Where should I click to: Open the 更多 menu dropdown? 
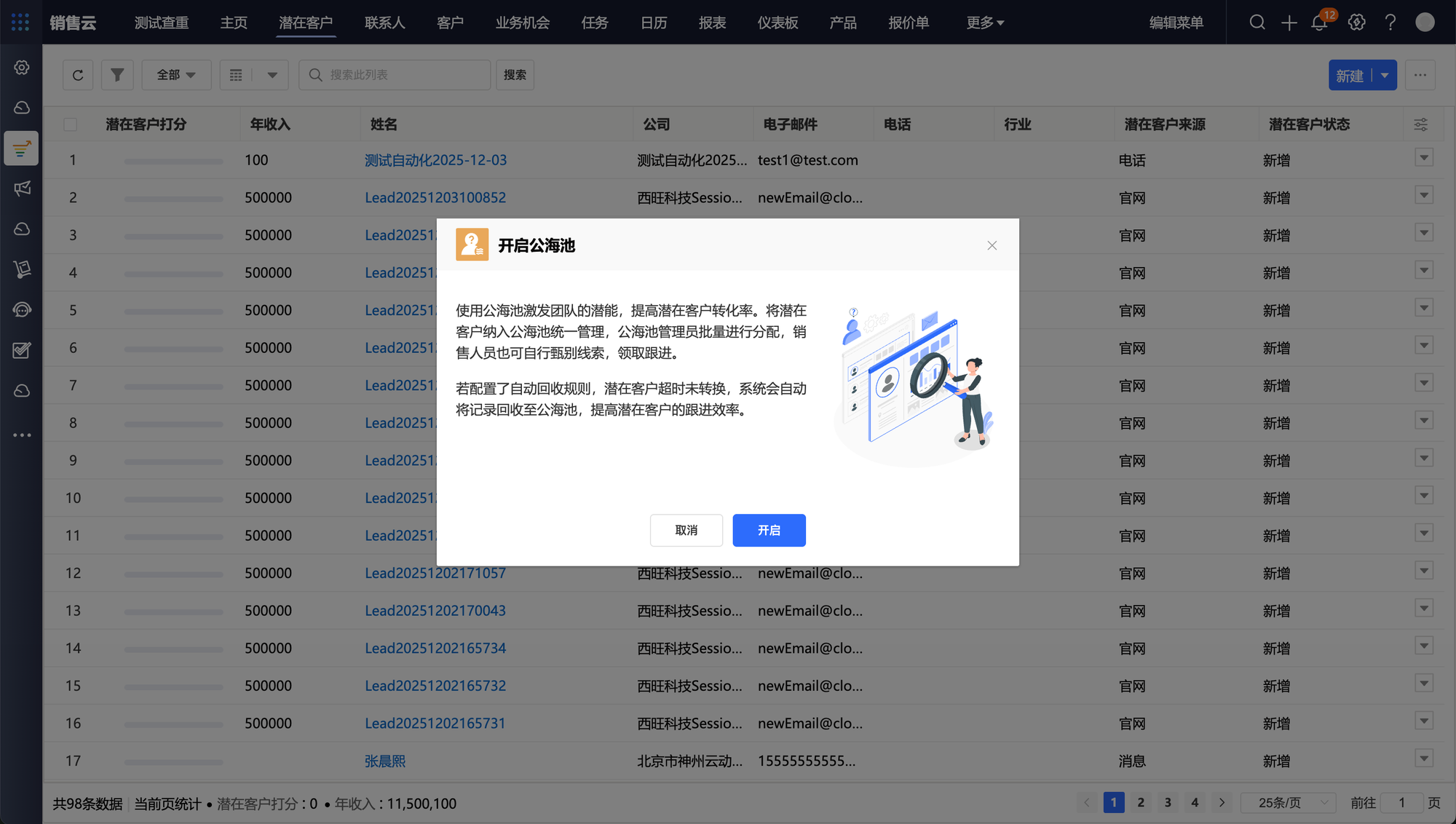tap(985, 23)
